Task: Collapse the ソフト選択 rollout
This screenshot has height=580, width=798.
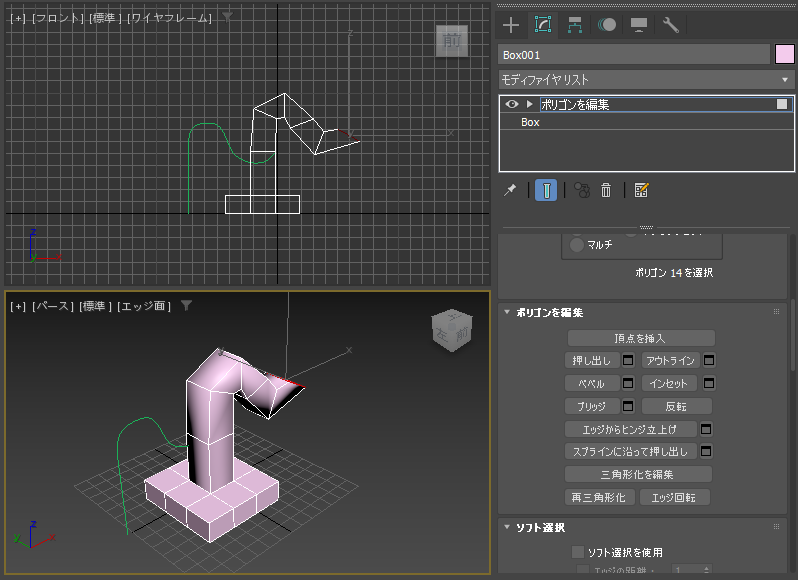Action: 507,527
